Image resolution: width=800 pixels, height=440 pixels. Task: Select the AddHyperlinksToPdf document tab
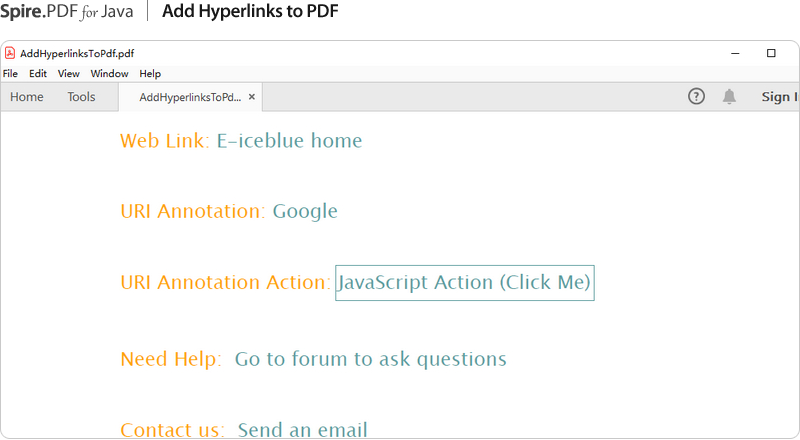click(190, 97)
